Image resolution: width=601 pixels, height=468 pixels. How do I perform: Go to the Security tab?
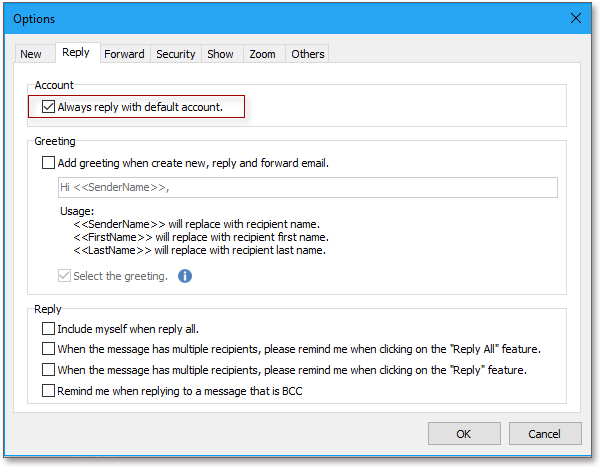176,54
